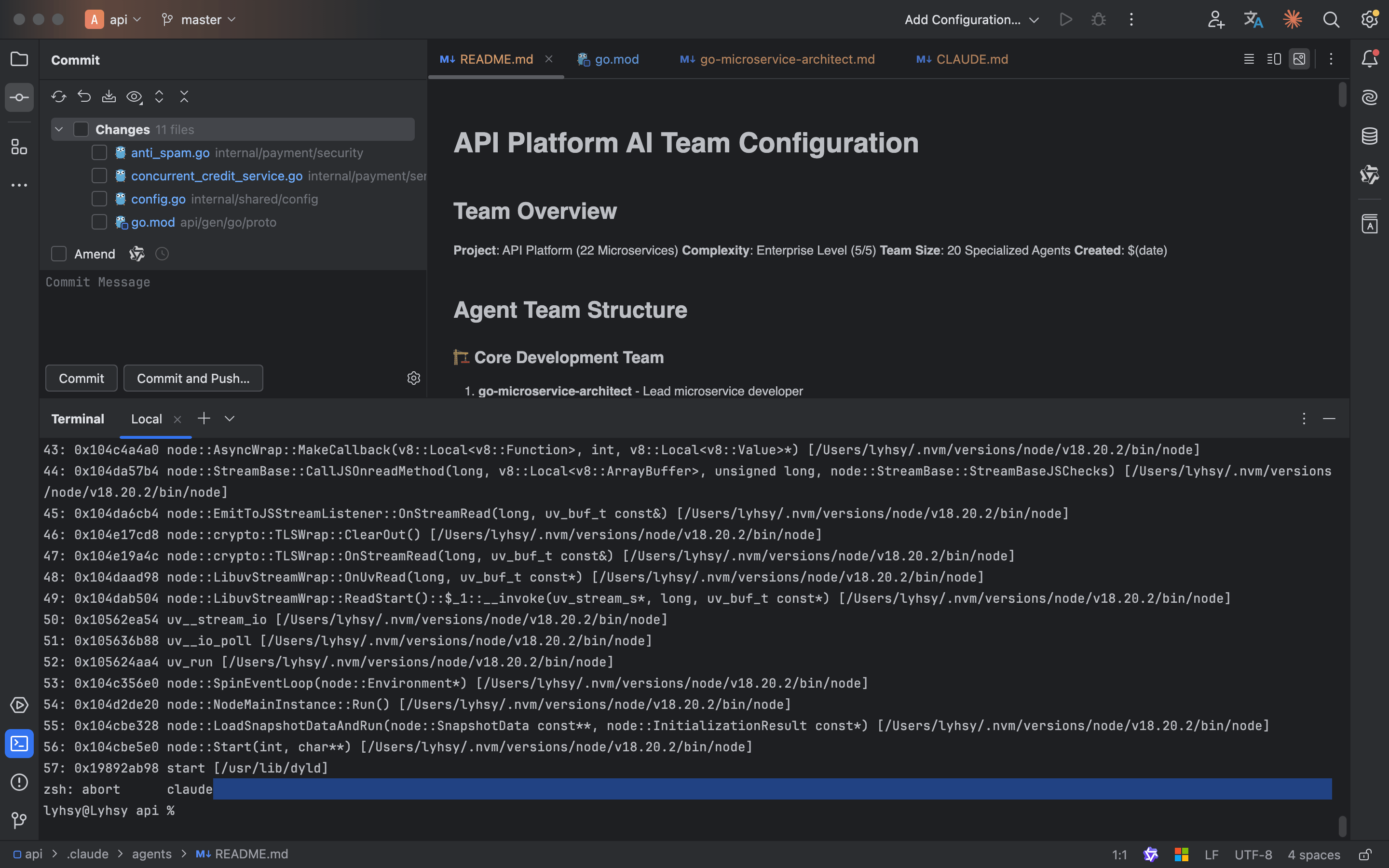Open the master branch dropdown

199,19
